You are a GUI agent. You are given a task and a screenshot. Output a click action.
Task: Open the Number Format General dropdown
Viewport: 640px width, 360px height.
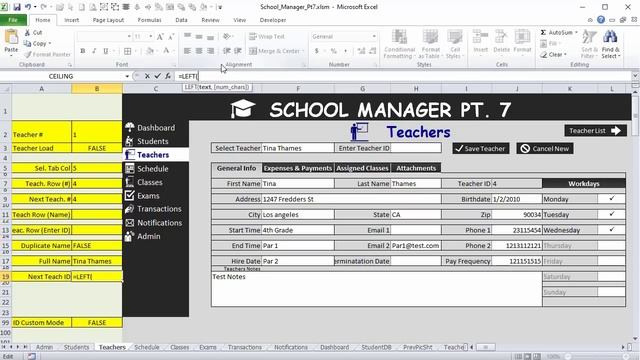point(373,36)
